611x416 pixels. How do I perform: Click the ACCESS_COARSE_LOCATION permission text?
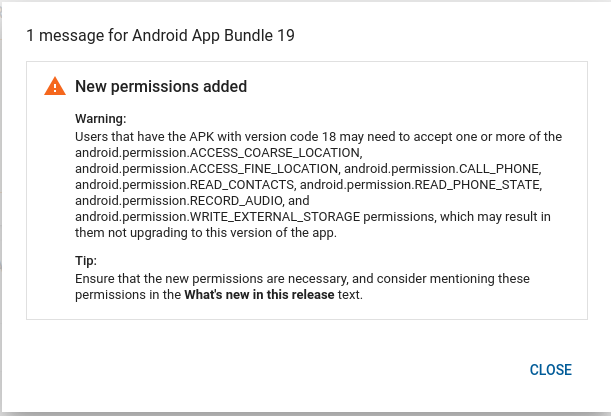pos(217,152)
